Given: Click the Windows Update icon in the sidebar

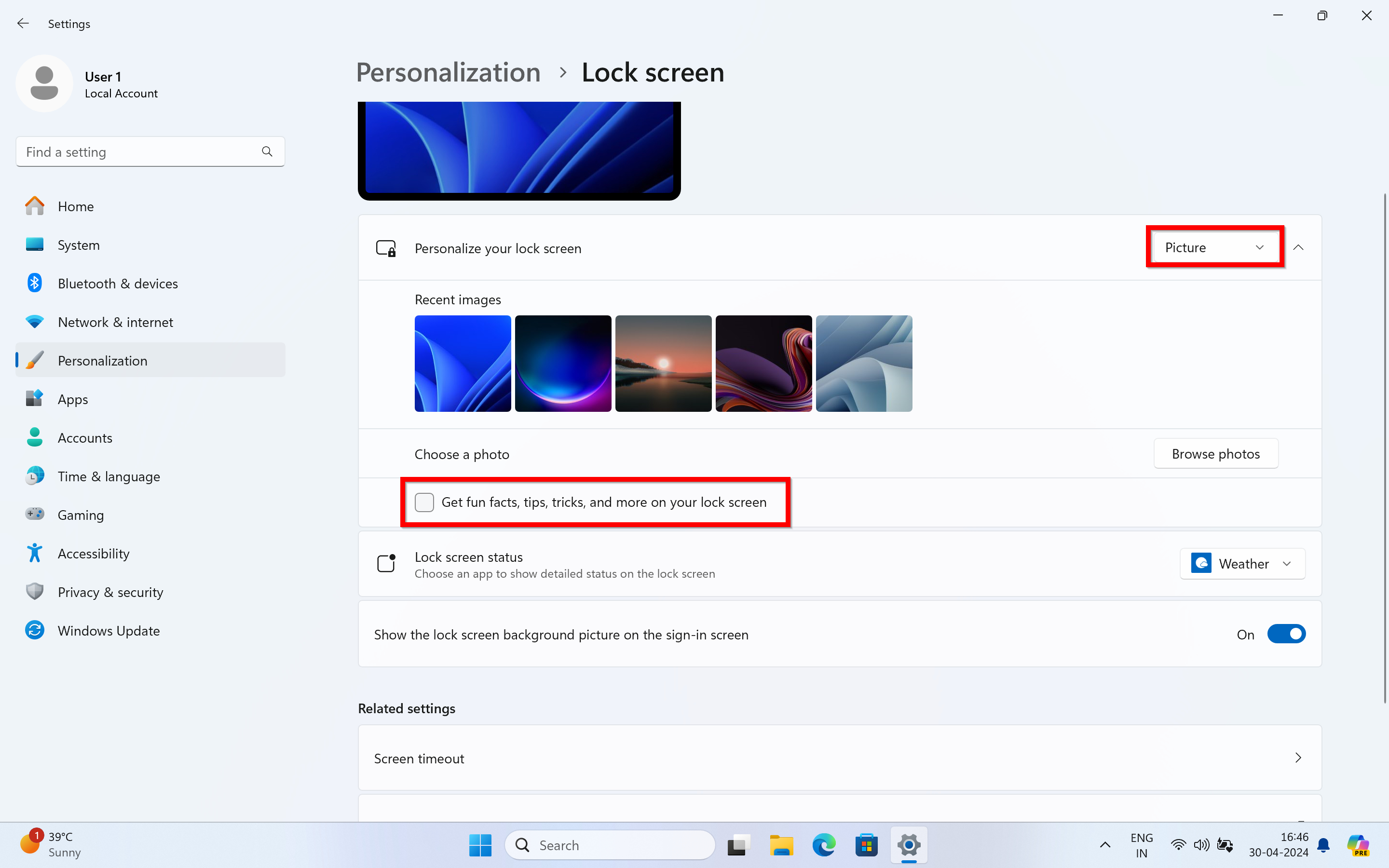Looking at the screenshot, I should [34, 630].
